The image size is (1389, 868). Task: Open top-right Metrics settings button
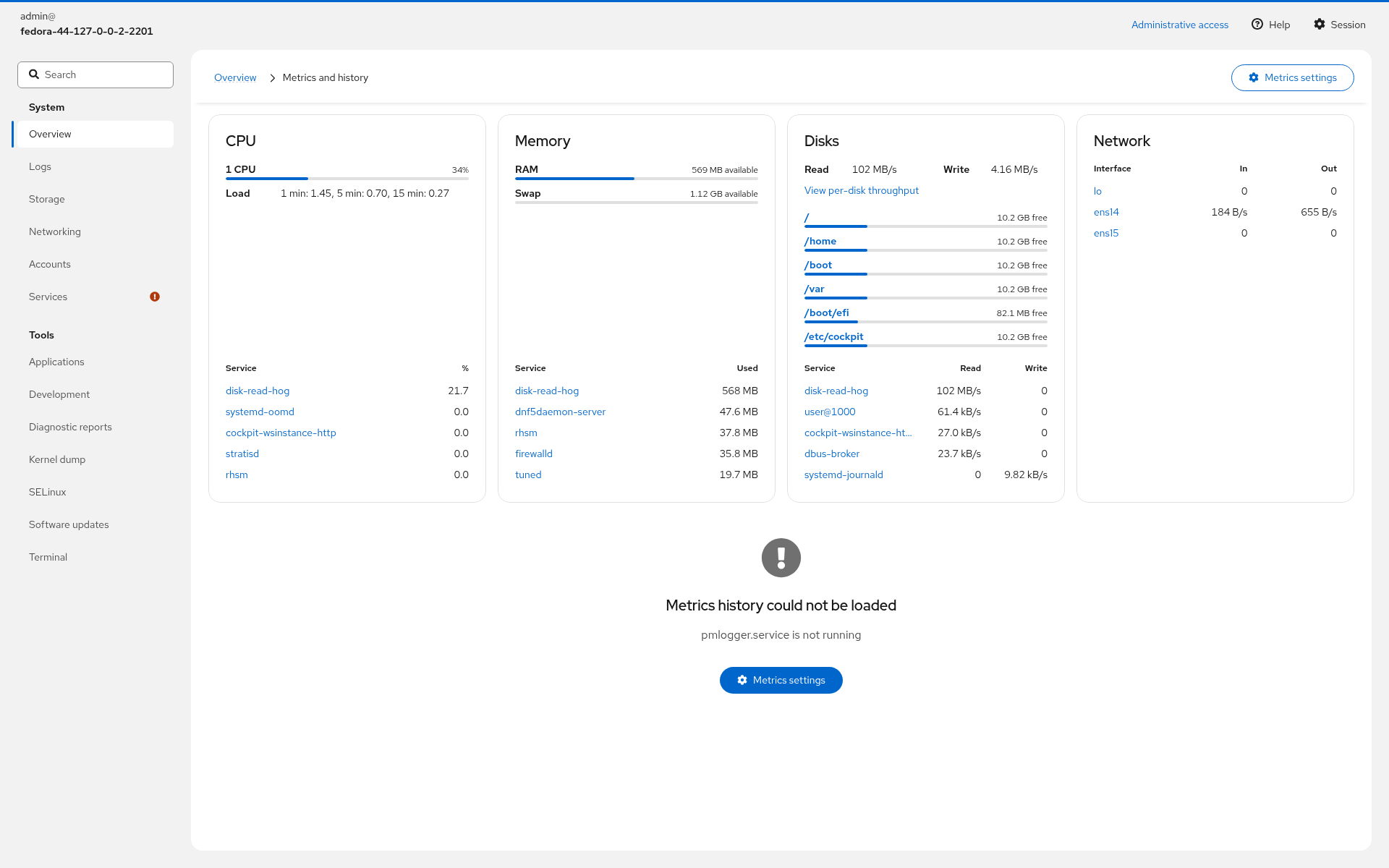coord(1292,77)
